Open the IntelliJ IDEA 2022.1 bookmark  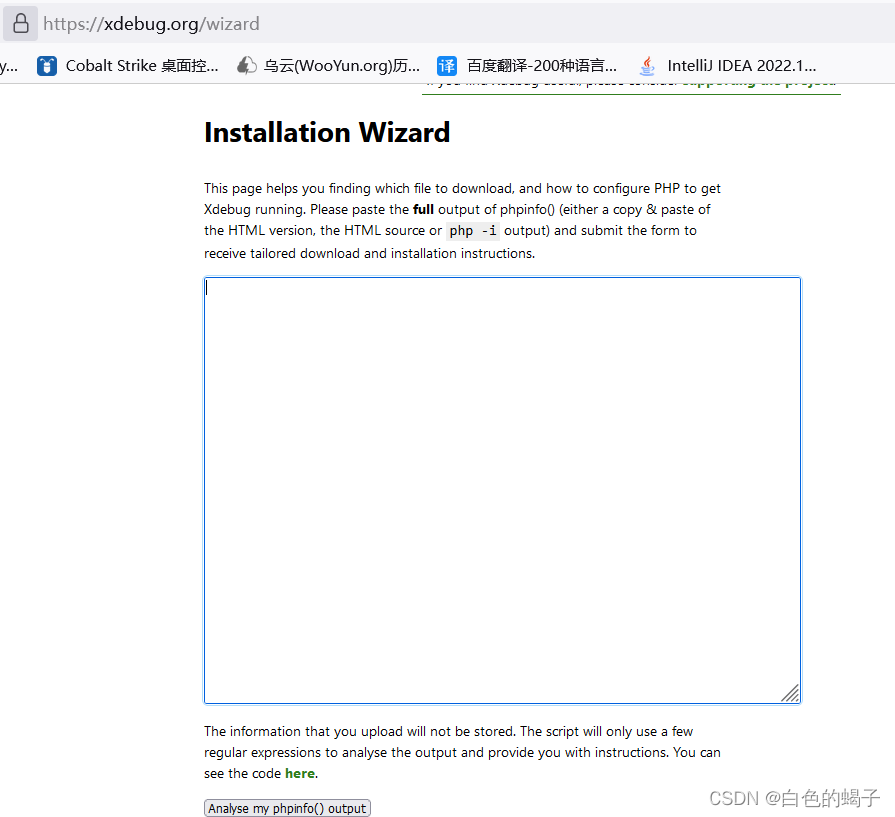tap(728, 66)
